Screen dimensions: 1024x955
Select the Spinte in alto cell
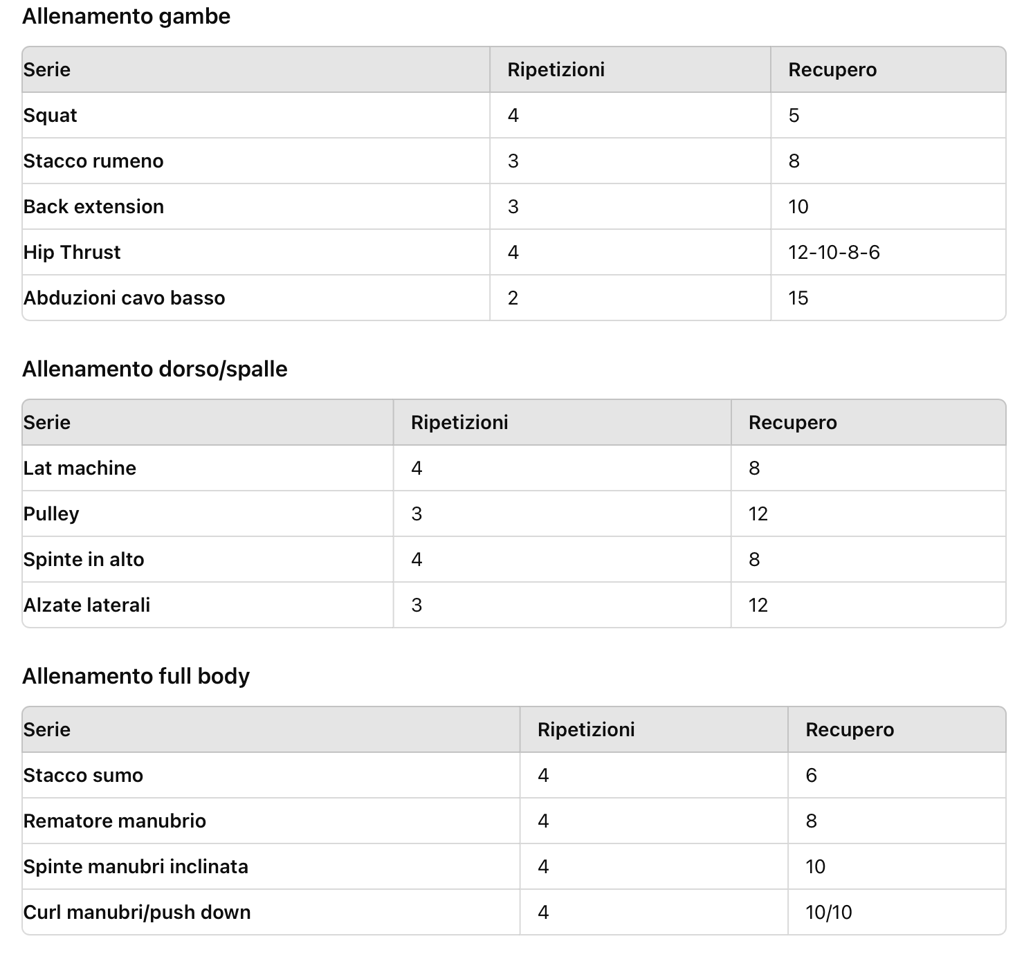tap(208, 559)
